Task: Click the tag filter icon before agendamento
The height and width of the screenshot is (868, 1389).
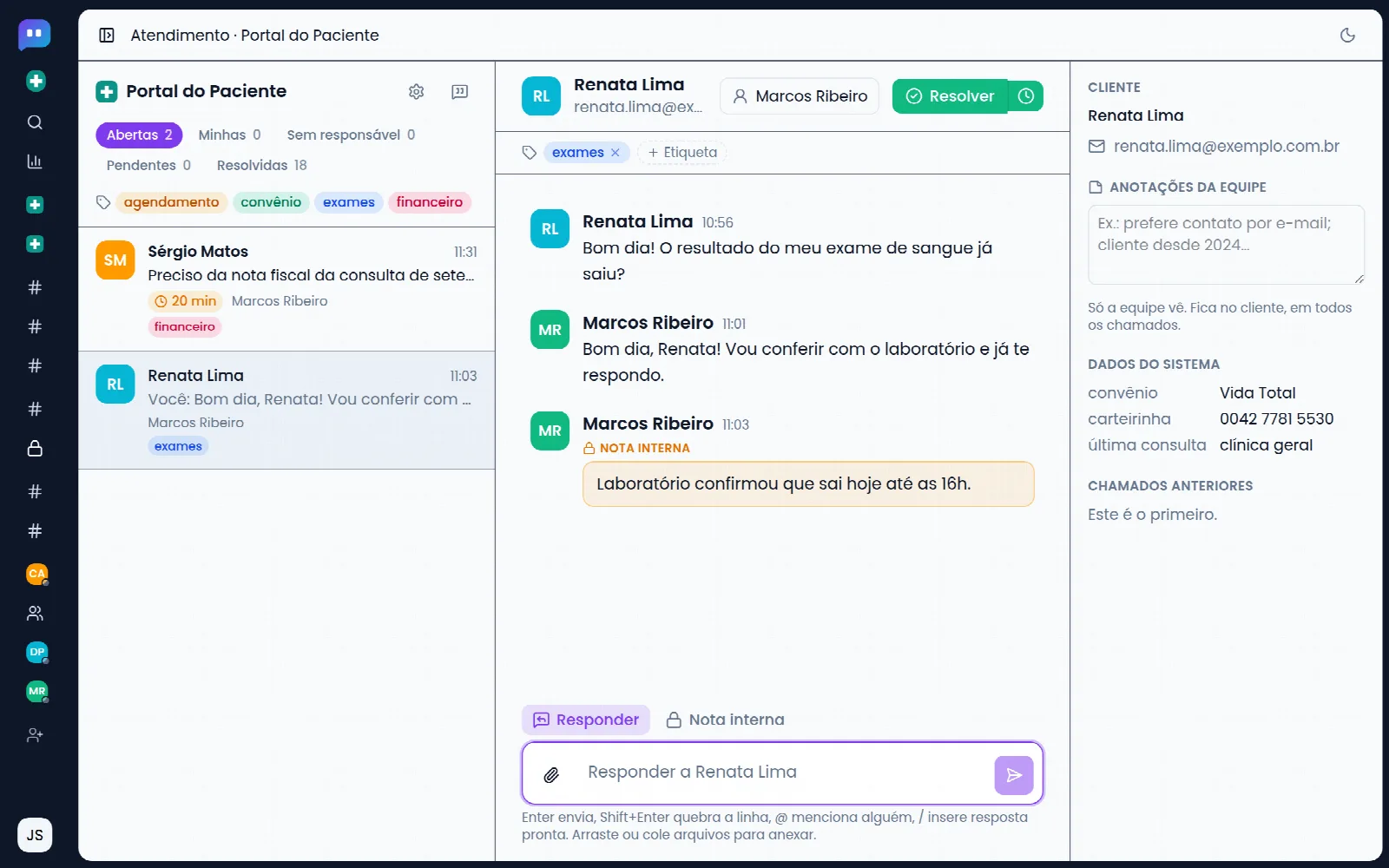Action: coord(103,202)
